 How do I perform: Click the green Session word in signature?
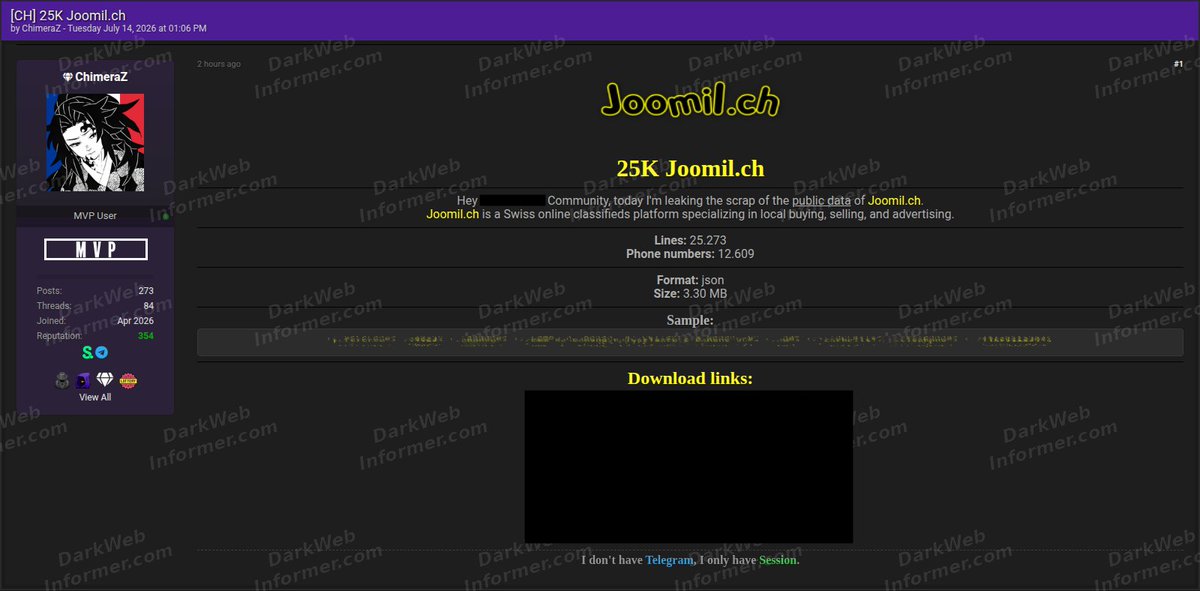click(778, 560)
